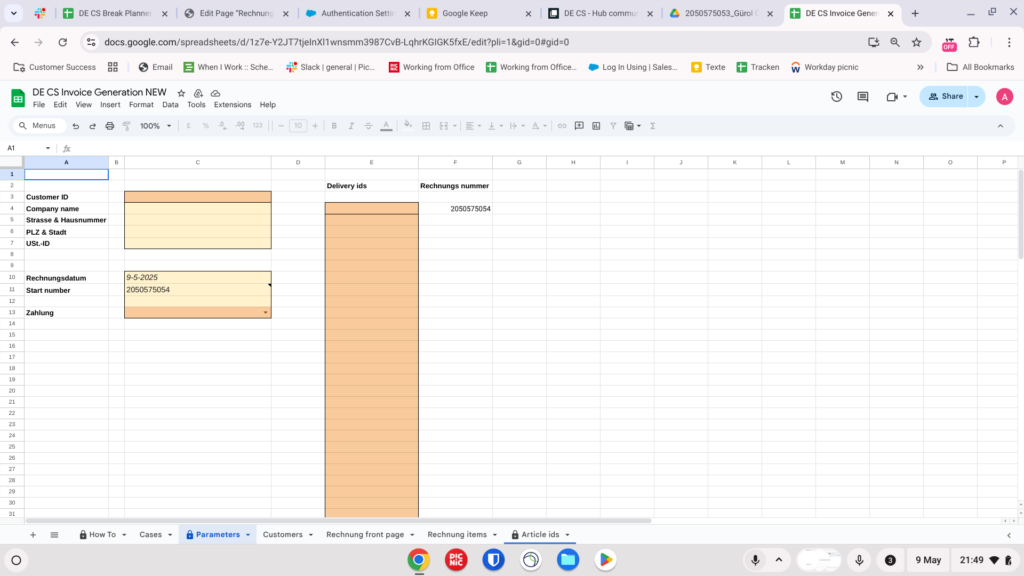
Task: Expand the Zahlung dropdown cell arrow
Action: point(265,313)
